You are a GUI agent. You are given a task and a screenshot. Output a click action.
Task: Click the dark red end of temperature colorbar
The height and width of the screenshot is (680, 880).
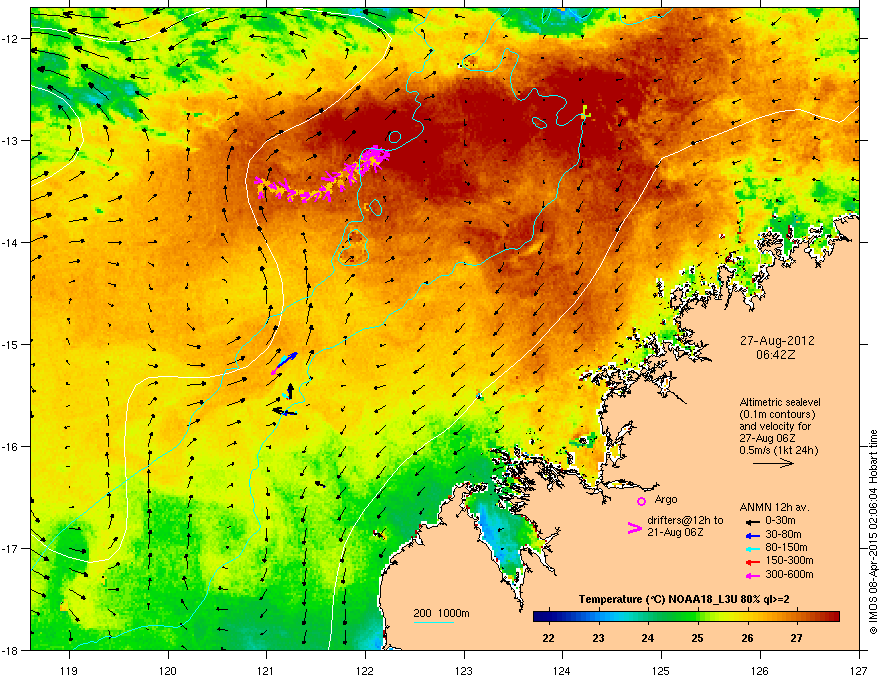tap(833, 617)
